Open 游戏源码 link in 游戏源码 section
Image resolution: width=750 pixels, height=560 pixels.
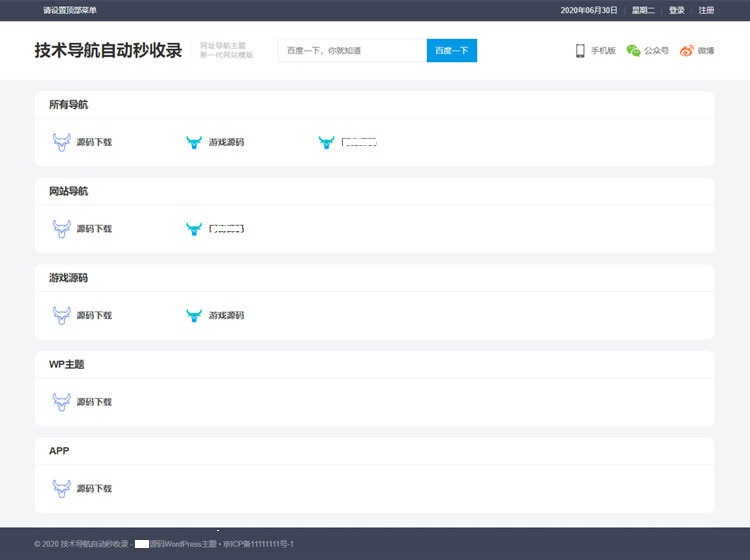coord(226,315)
